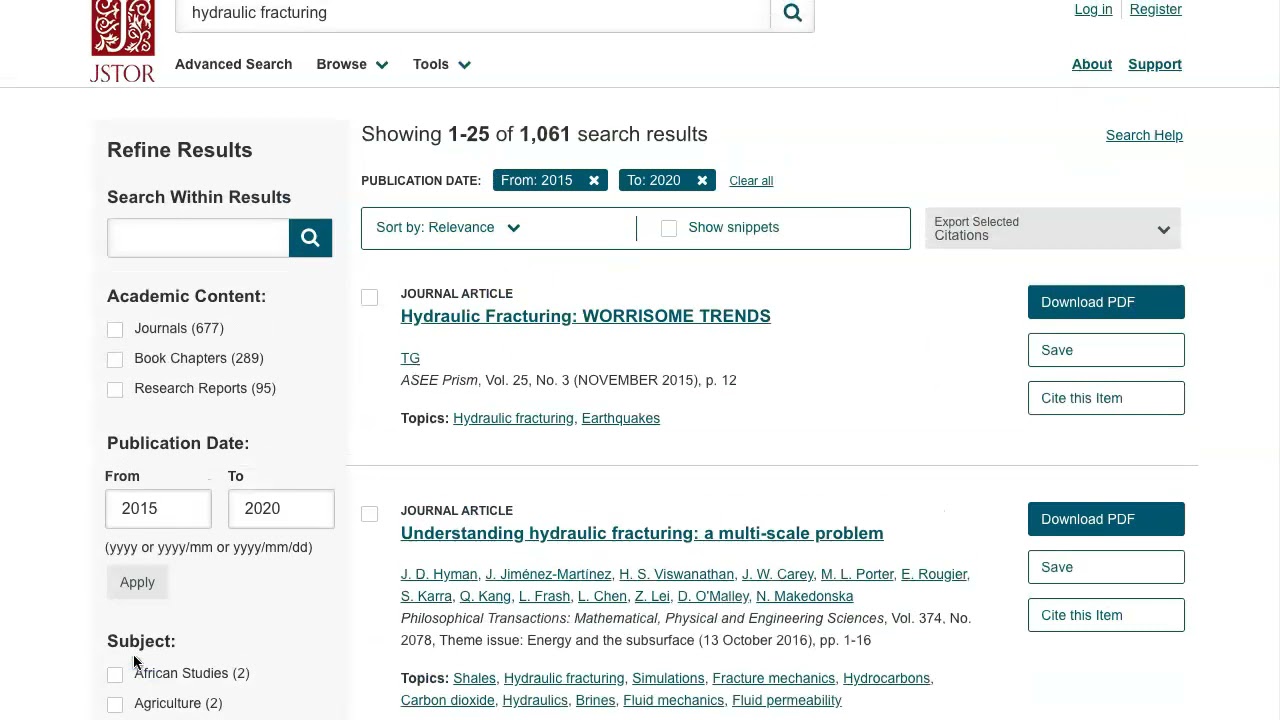The image size is (1280, 720).
Task: Focus the main search box
Action: [472, 14]
